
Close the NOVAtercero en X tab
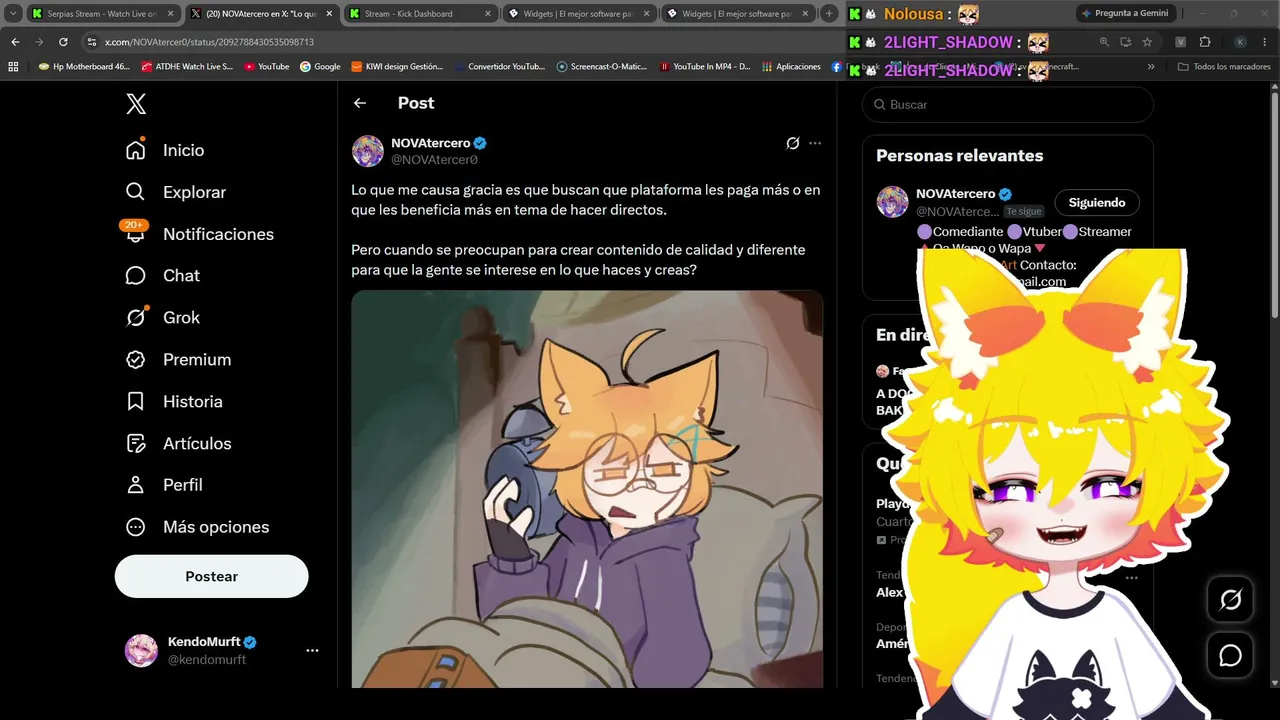point(329,14)
